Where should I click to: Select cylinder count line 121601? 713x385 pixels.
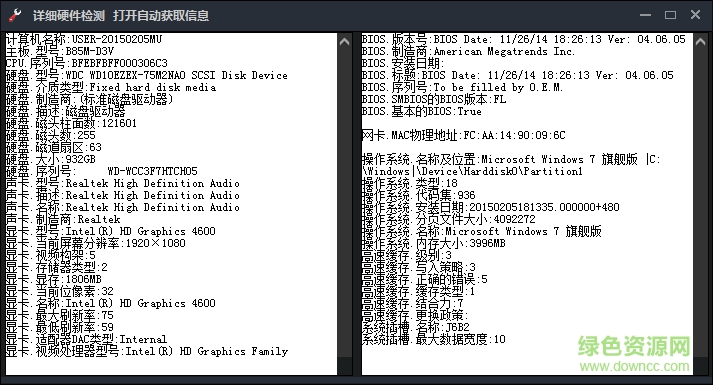click(71, 123)
